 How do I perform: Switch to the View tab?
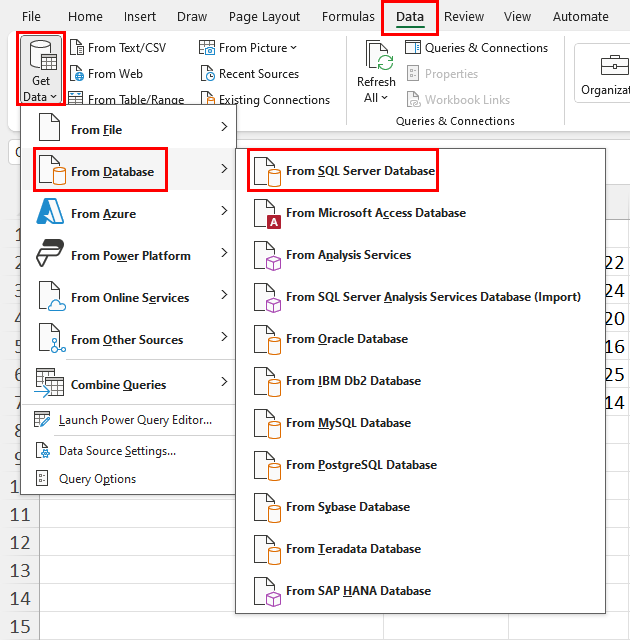pos(517,17)
